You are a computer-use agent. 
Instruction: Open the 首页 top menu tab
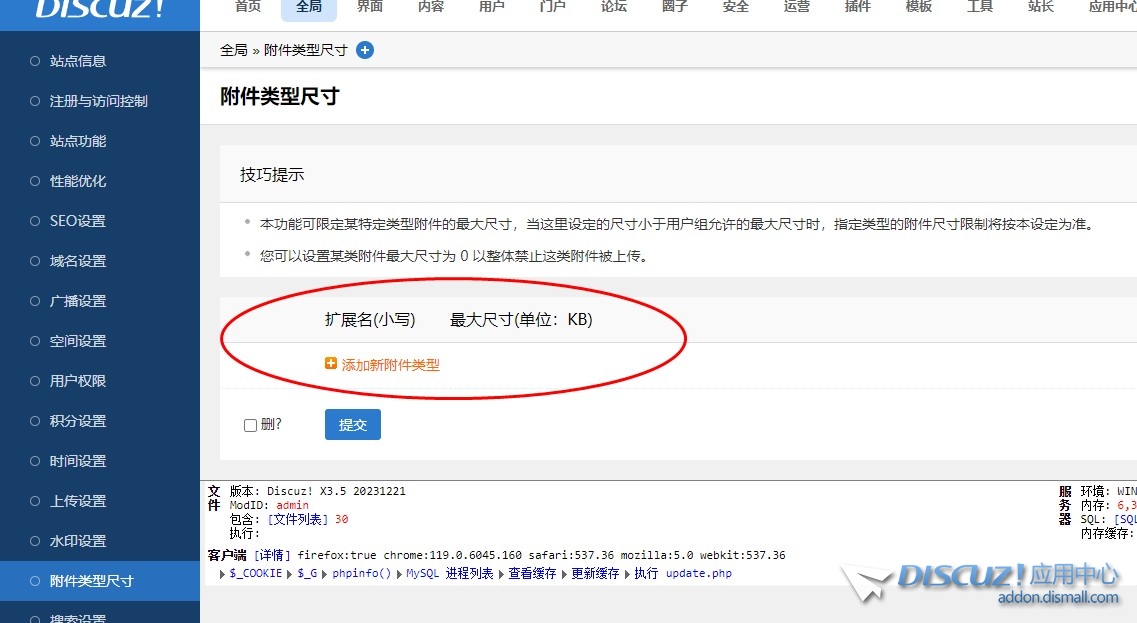(x=248, y=7)
